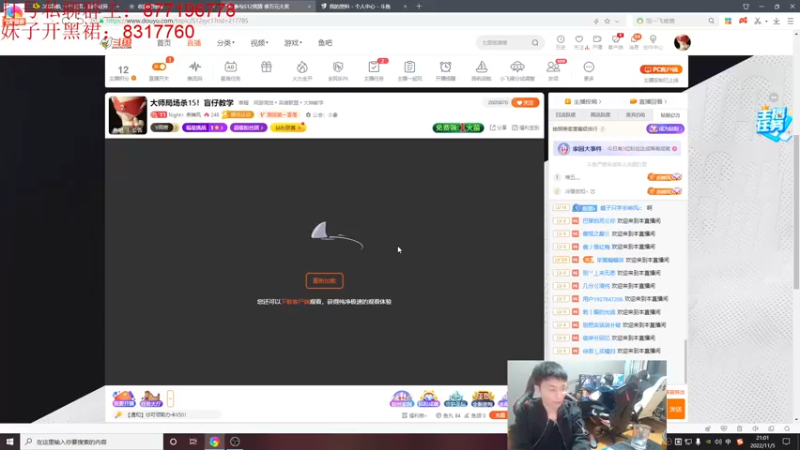This screenshot has width=800, height=450.
Task: Click the 分享 share icon
Action: tap(498, 128)
